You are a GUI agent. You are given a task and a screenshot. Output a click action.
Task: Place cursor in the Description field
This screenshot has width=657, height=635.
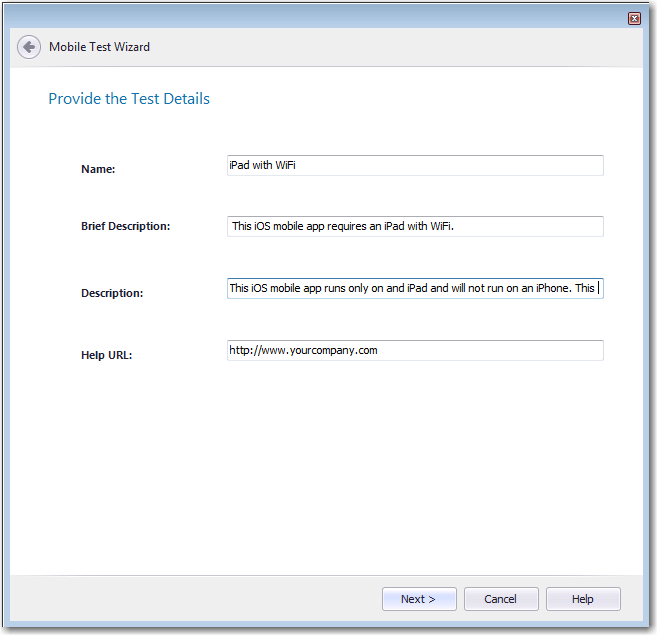(415, 288)
